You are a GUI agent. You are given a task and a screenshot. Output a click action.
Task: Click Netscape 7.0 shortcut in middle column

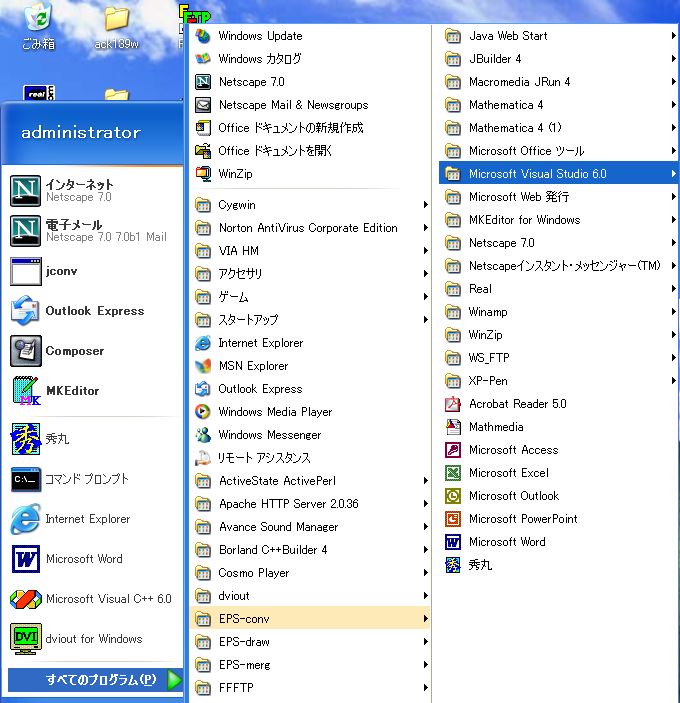tap(310, 82)
